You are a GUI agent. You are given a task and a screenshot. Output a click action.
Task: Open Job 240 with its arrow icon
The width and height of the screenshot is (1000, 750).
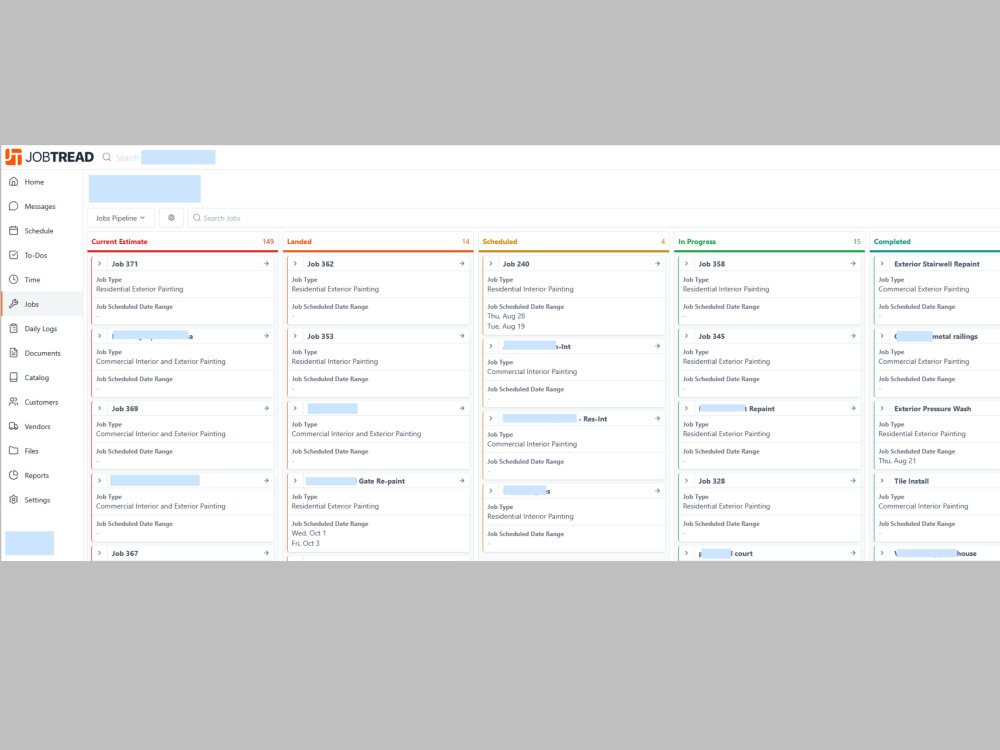pos(658,263)
